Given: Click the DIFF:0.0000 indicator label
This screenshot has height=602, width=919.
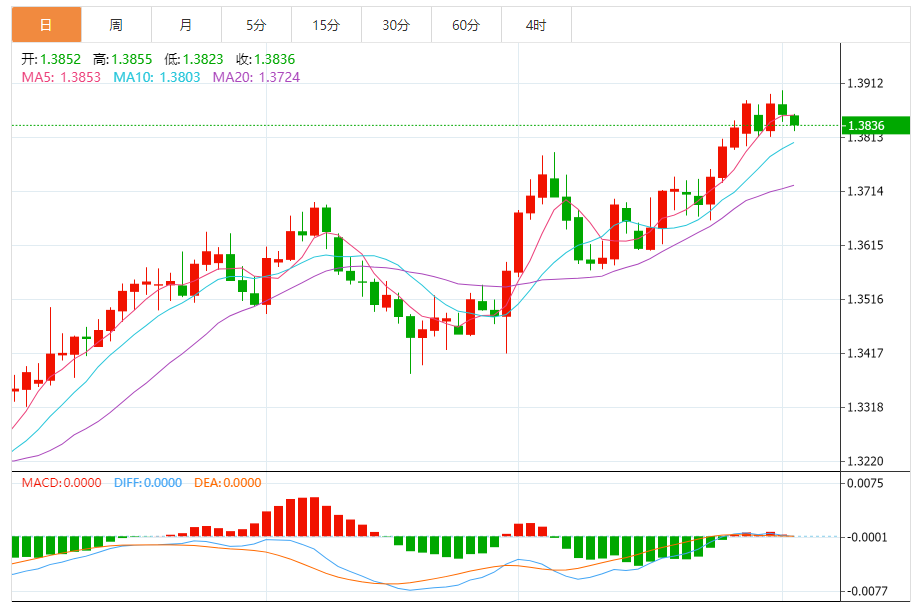Looking at the screenshot, I should (x=148, y=483).
